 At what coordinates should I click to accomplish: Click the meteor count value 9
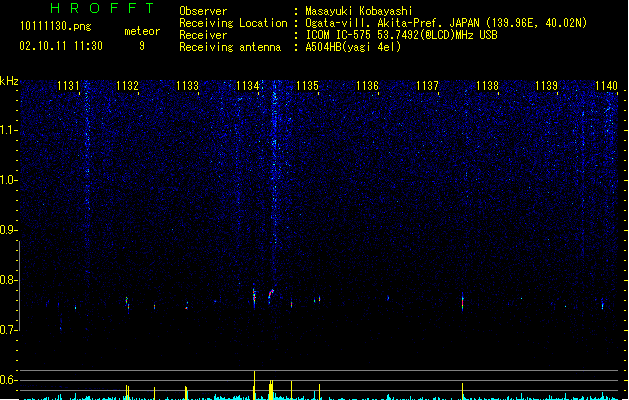[142, 46]
